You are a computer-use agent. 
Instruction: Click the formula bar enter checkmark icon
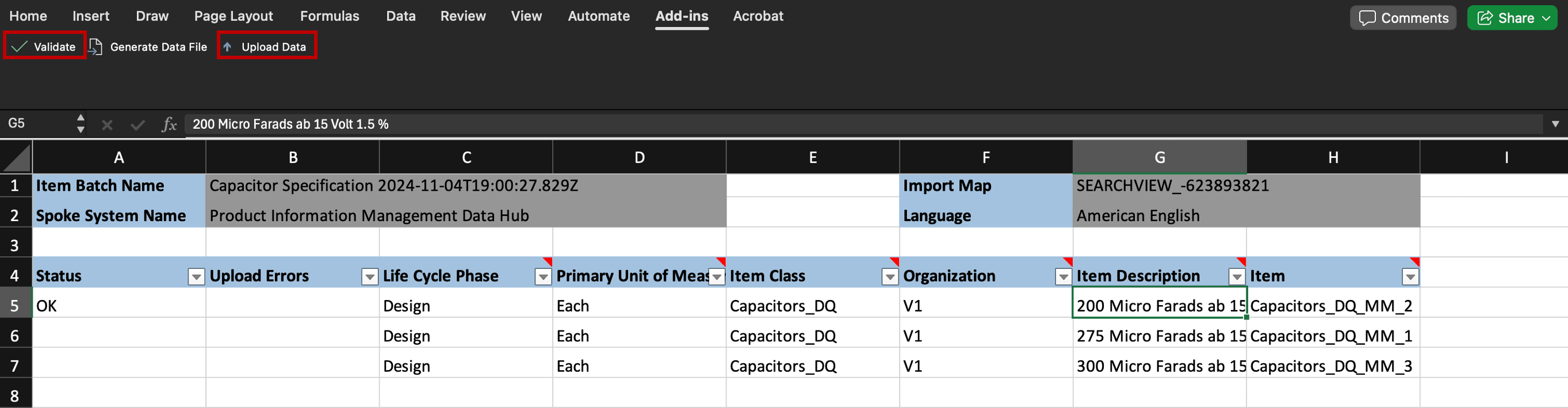137,125
